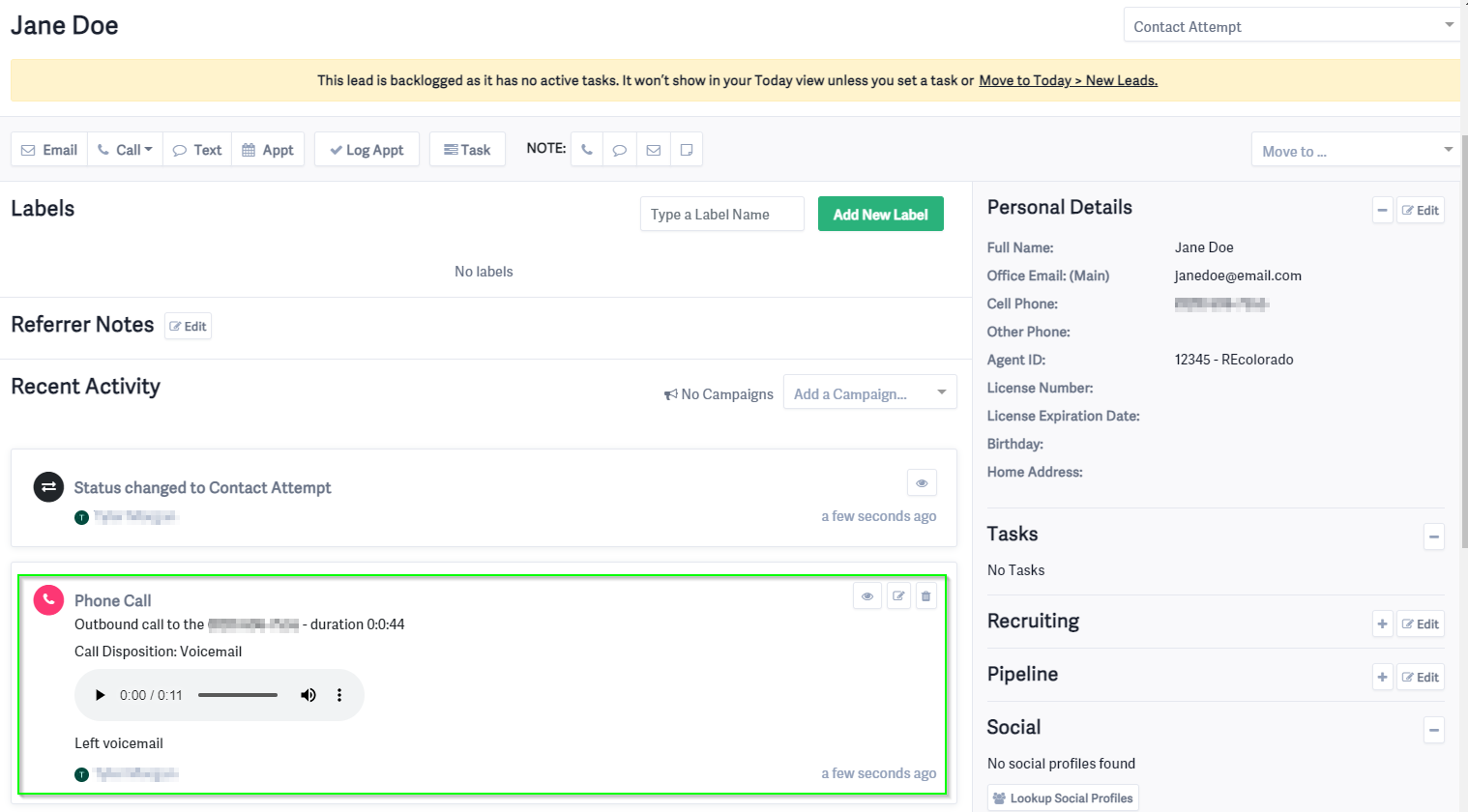Collapse the Tasks section
This screenshot has height=812, width=1468.
tap(1434, 536)
